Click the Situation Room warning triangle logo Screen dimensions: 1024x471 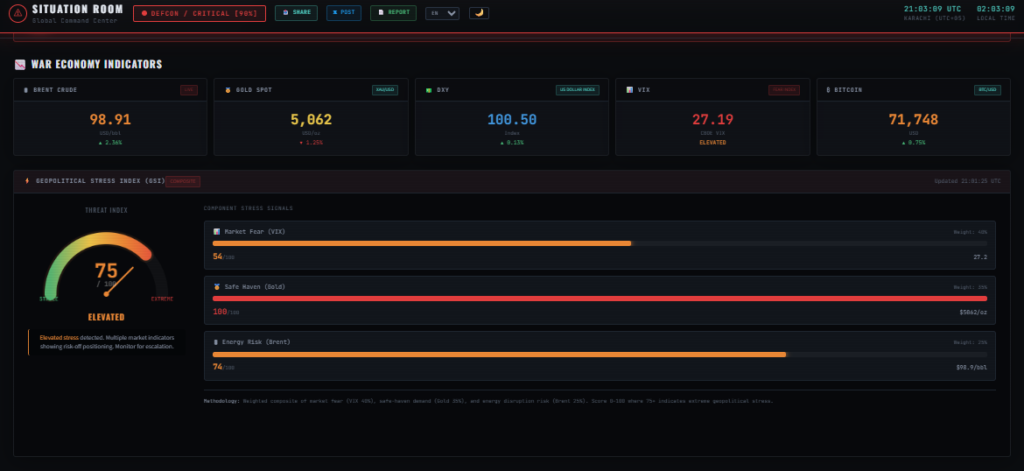click(17, 13)
